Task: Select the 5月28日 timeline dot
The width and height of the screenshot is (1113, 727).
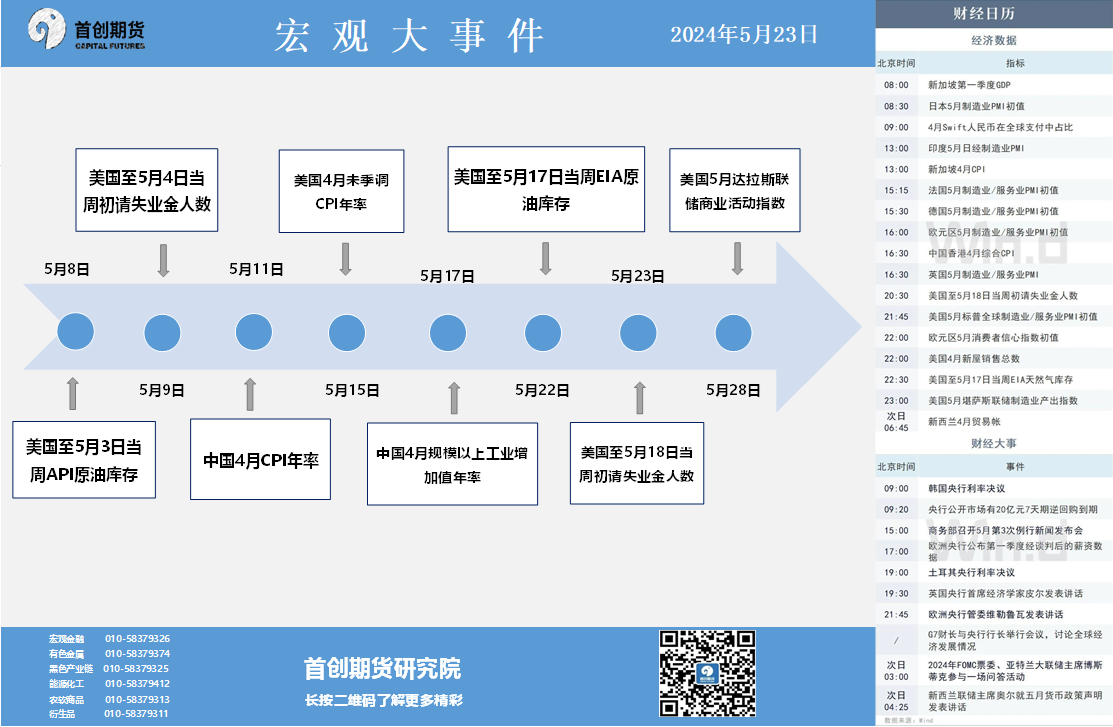Action: [733, 332]
